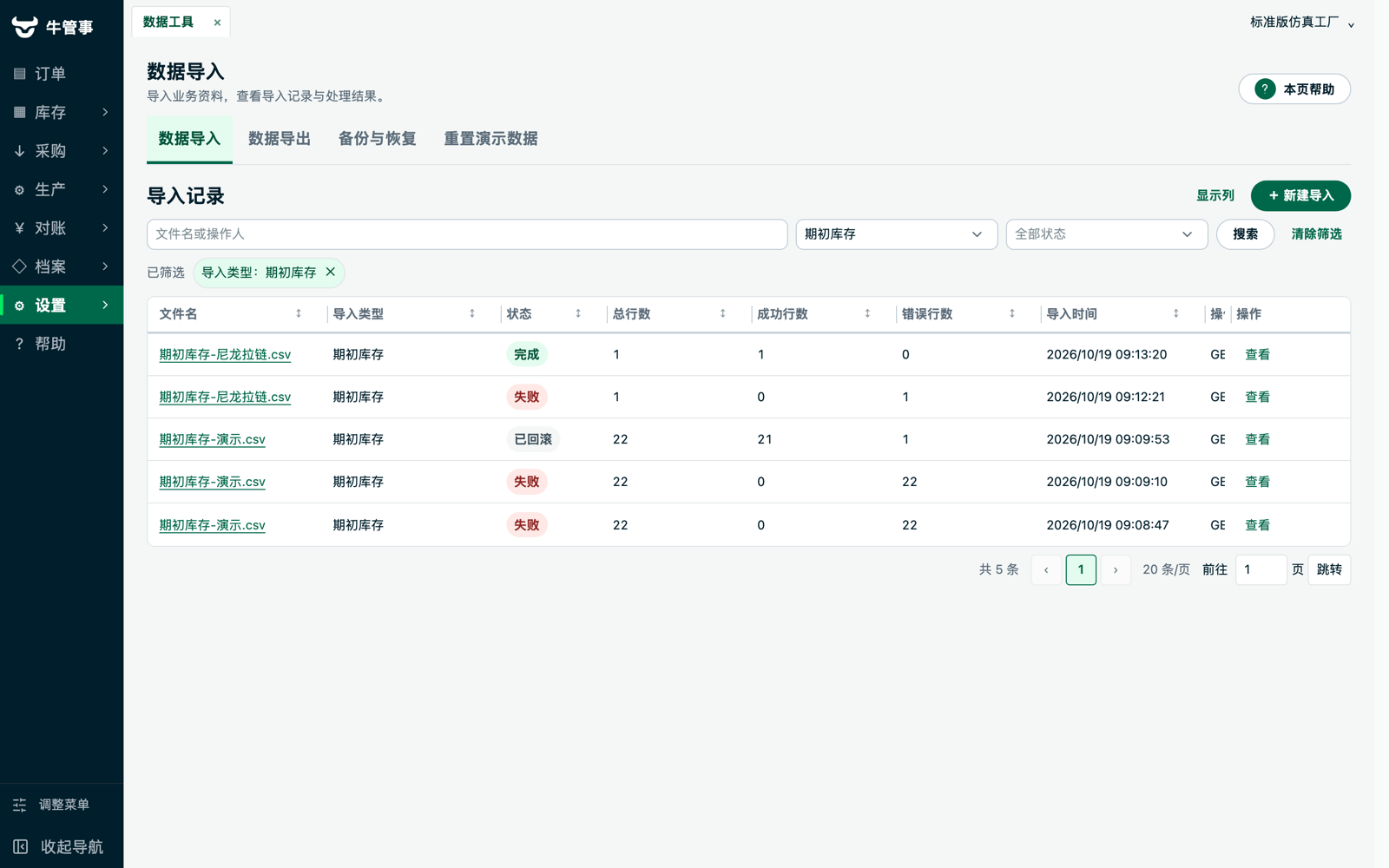Click the 清除筛选 link
1389x868 pixels.
point(1316,234)
